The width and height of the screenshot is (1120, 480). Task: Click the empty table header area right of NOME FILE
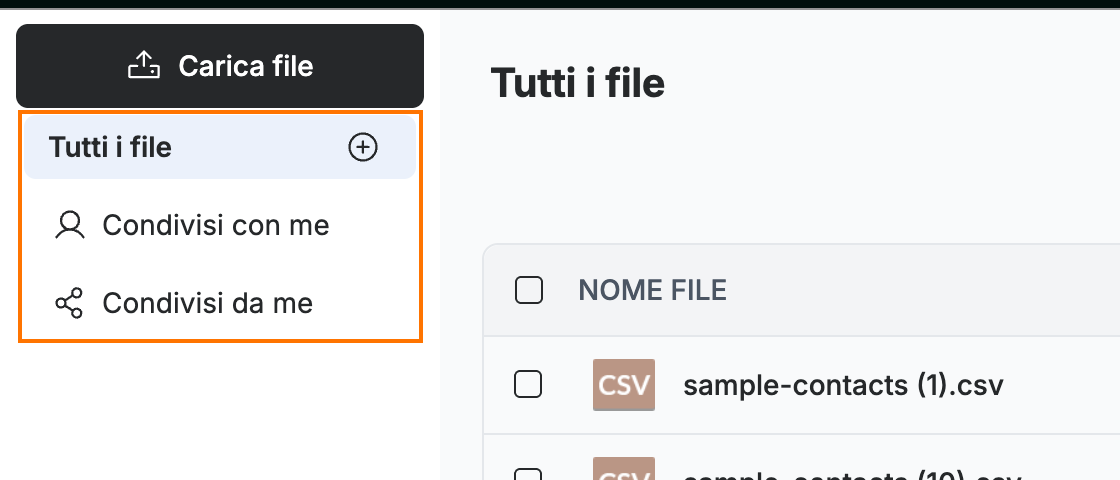[921, 290]
